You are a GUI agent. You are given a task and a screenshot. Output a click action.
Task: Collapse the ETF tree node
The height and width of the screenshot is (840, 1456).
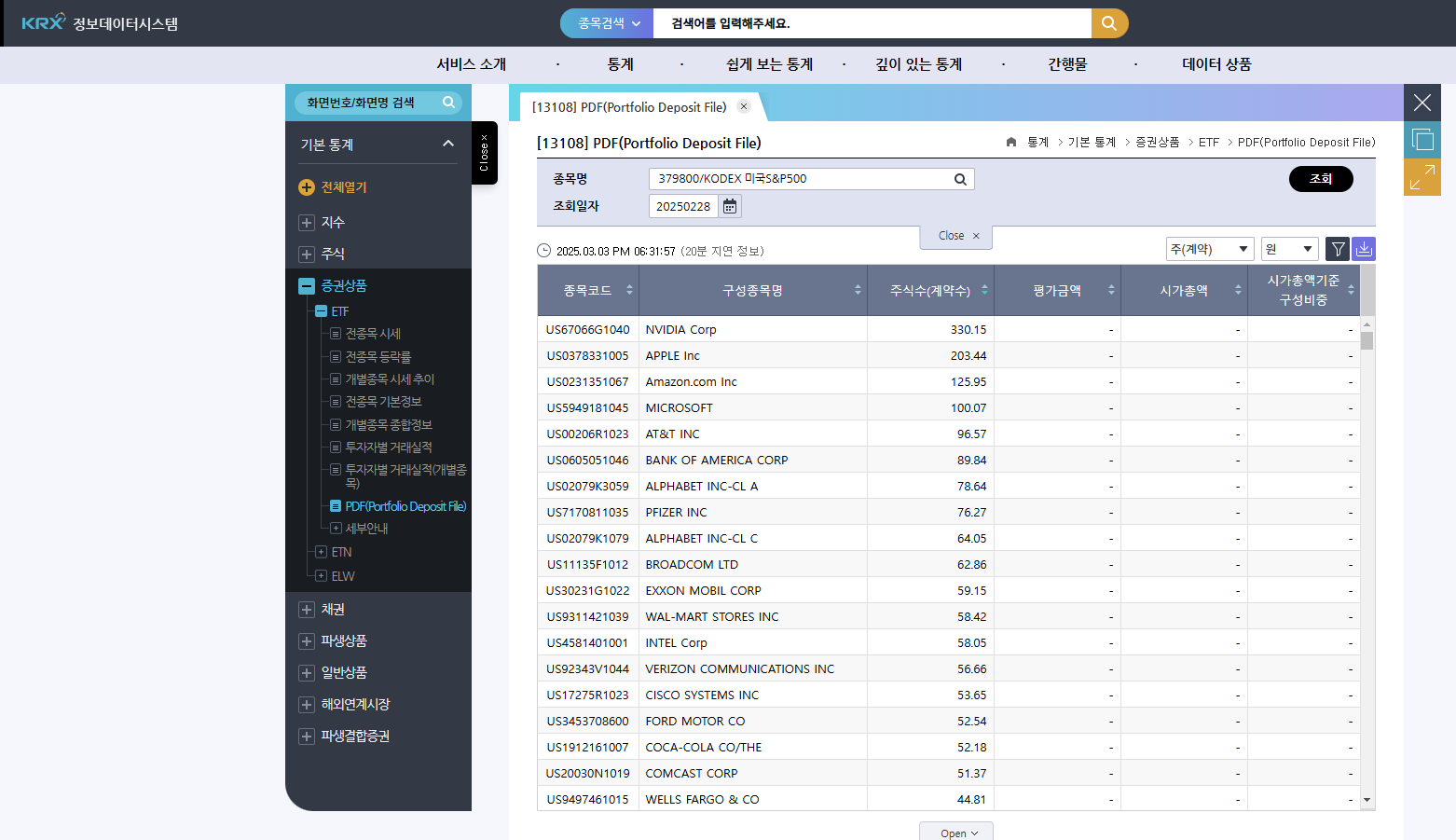point(321,311)
